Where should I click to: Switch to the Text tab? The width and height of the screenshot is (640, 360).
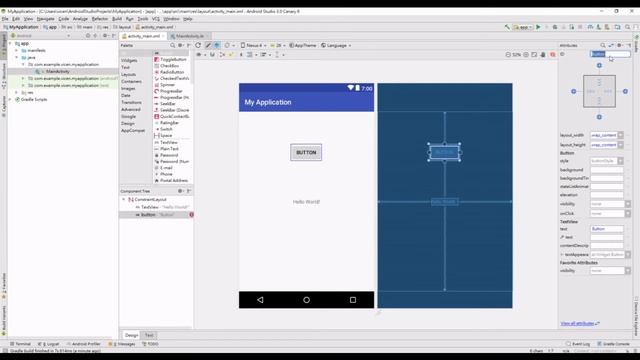[x=149, y=335]
